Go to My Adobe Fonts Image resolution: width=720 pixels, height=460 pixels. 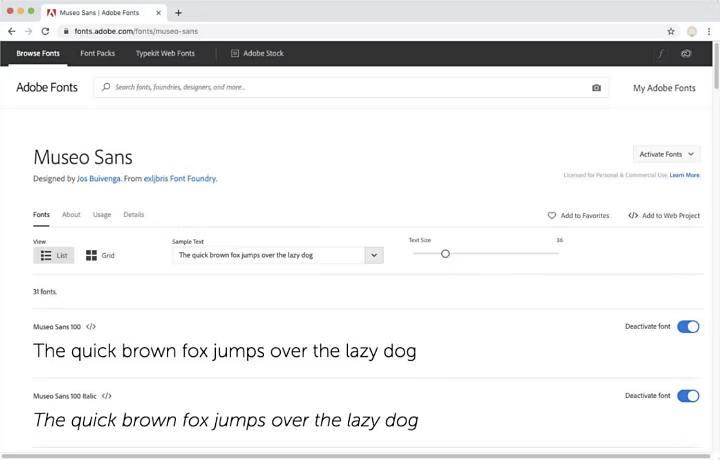pyautogui.click(x=664, y=88)
